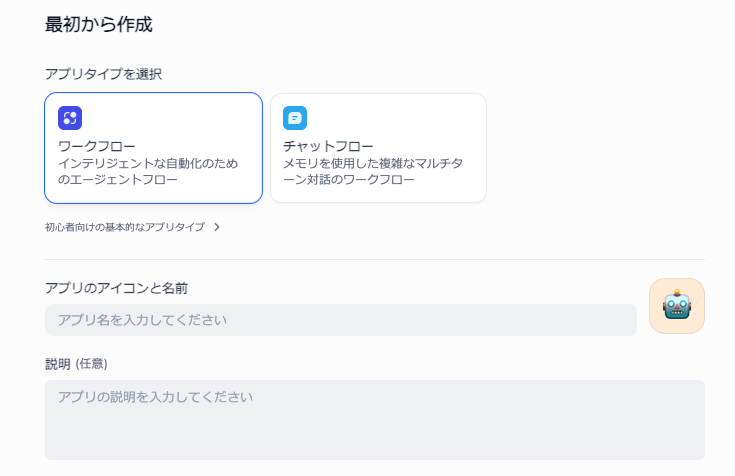Click the 最初から作成 heading

pyautogui.click(x=99, y=24)
